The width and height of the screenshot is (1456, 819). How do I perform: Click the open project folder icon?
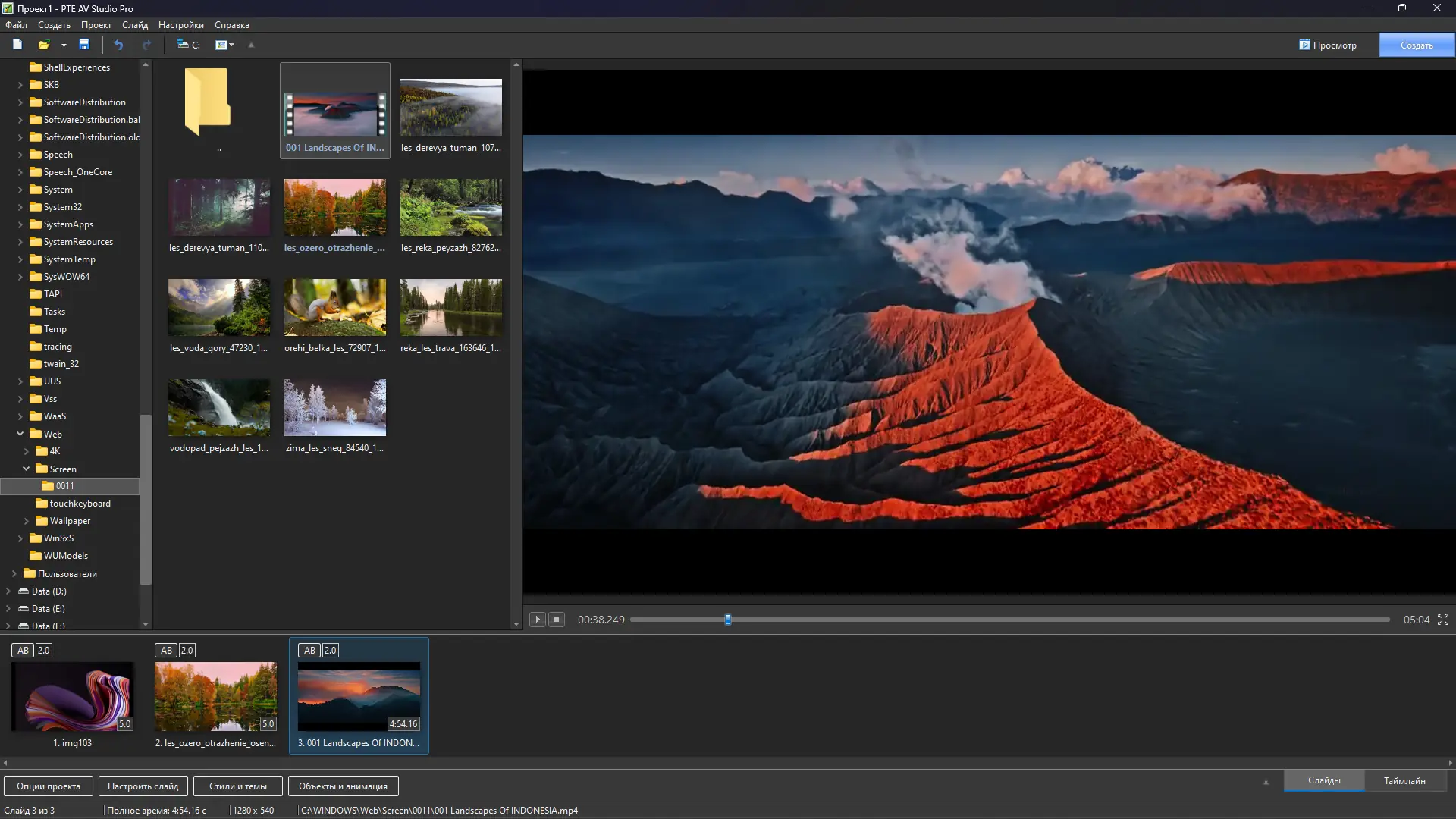[x=44, y=45]
